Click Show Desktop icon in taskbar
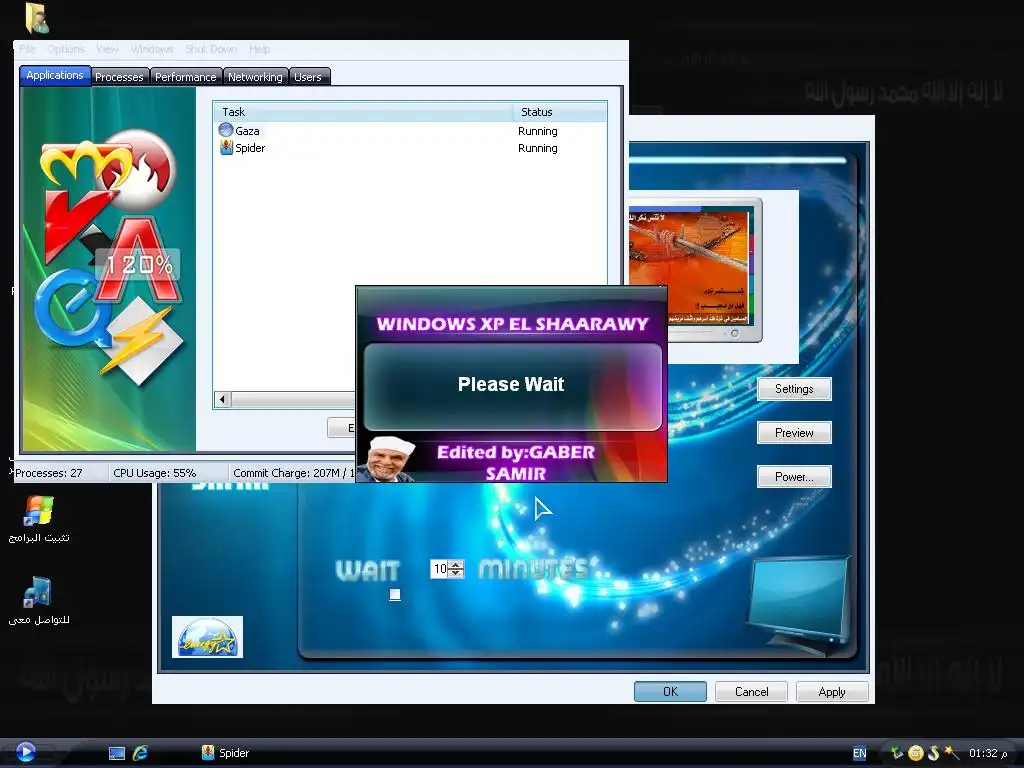 coord(117,753)
